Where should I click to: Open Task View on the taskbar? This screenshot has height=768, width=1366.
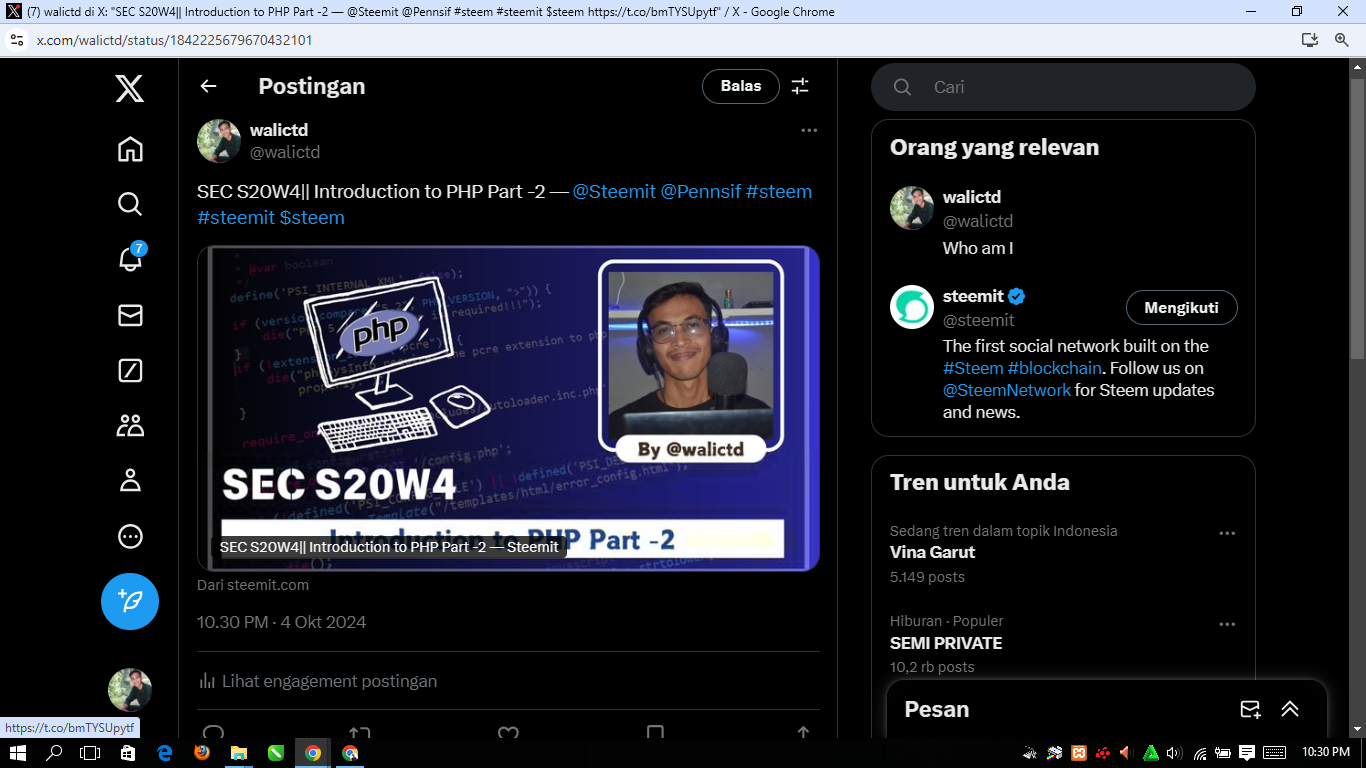(x=90, y=753)
